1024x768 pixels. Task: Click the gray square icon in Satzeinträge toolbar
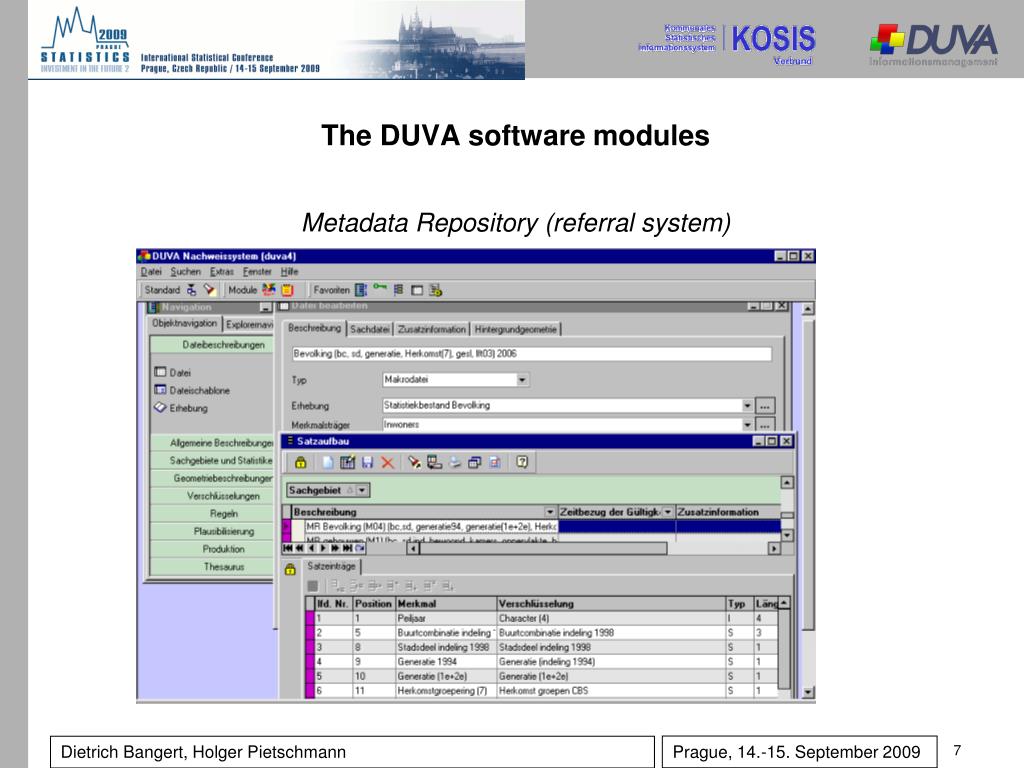pyautogui.click(x=313, y=586)
